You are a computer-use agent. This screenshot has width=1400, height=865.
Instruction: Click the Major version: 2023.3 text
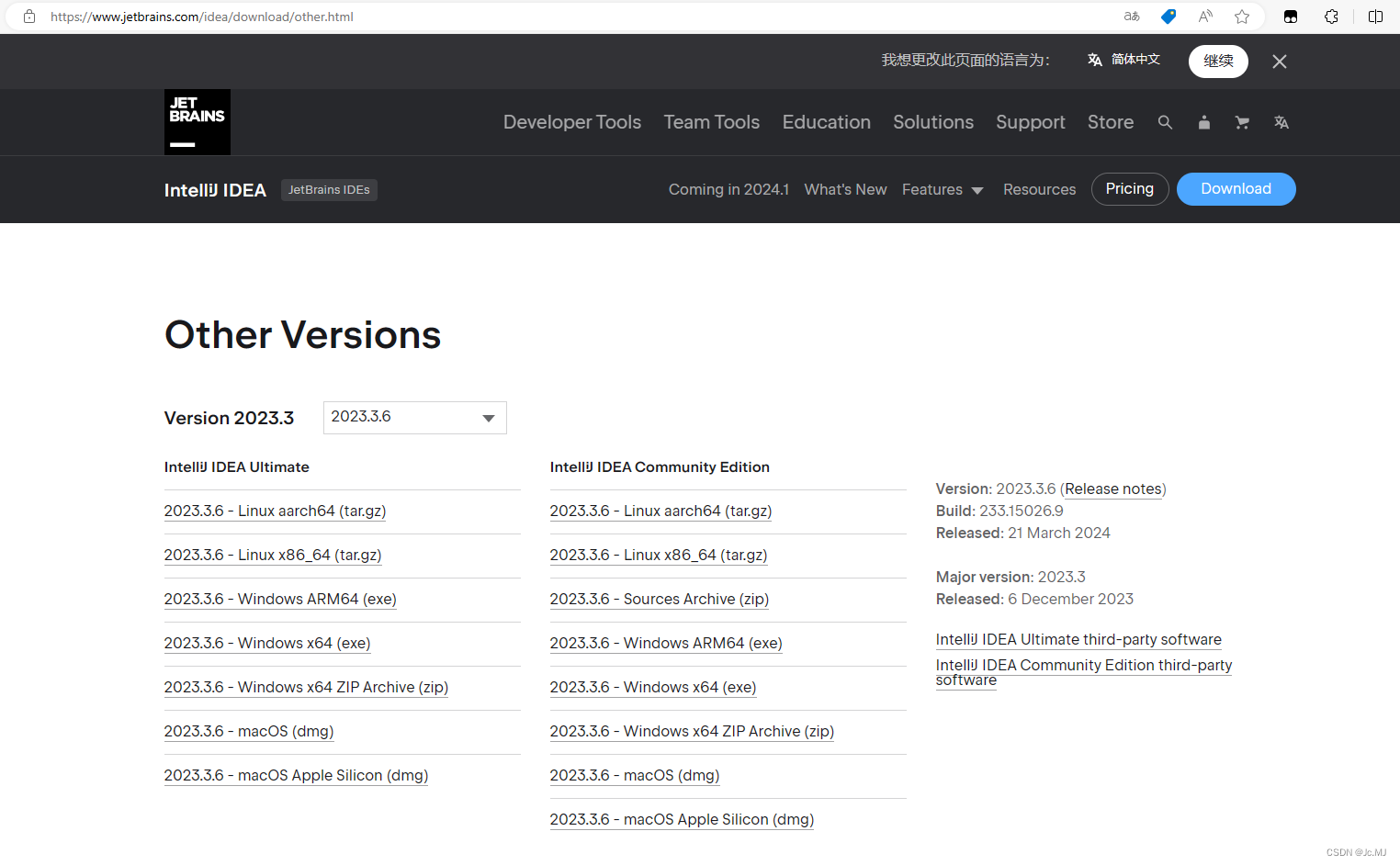pos(1010,578)
